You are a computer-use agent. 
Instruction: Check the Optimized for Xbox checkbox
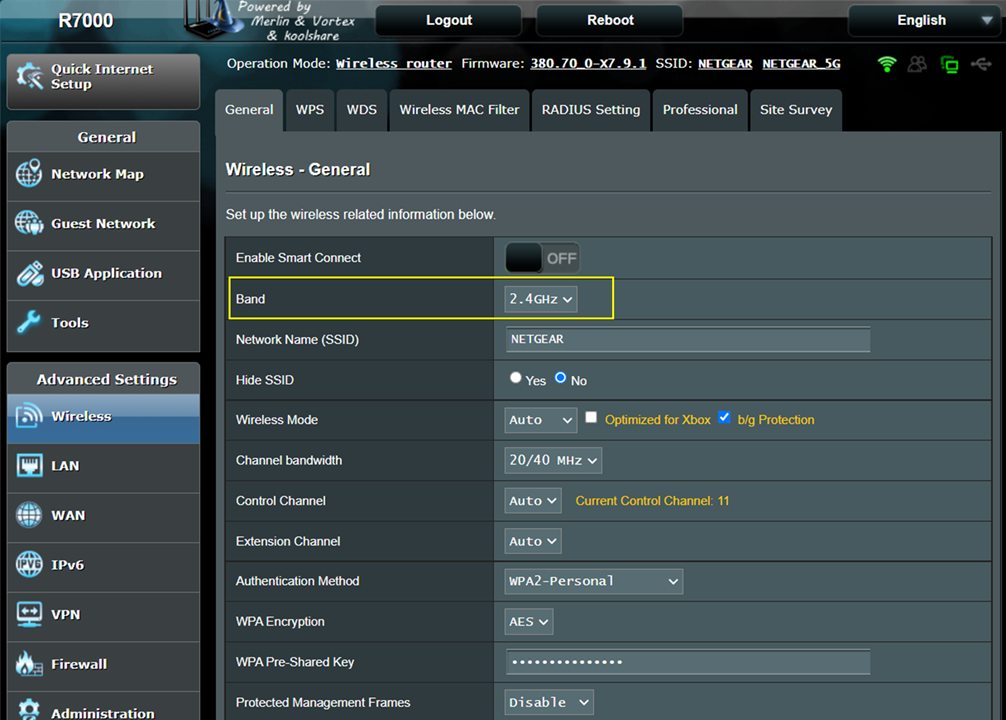(x=592, y=418)
